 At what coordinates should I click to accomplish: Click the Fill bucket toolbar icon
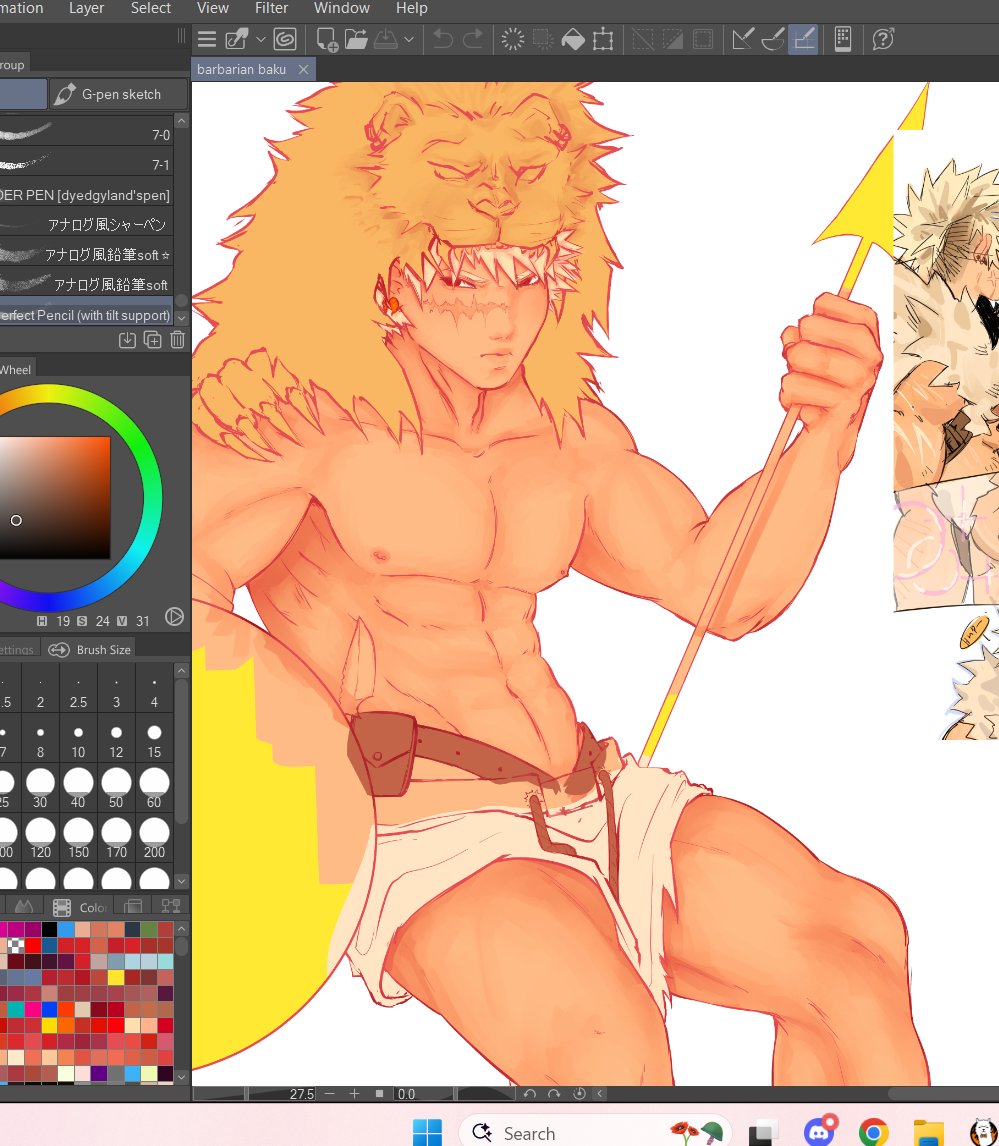(573, 39)
